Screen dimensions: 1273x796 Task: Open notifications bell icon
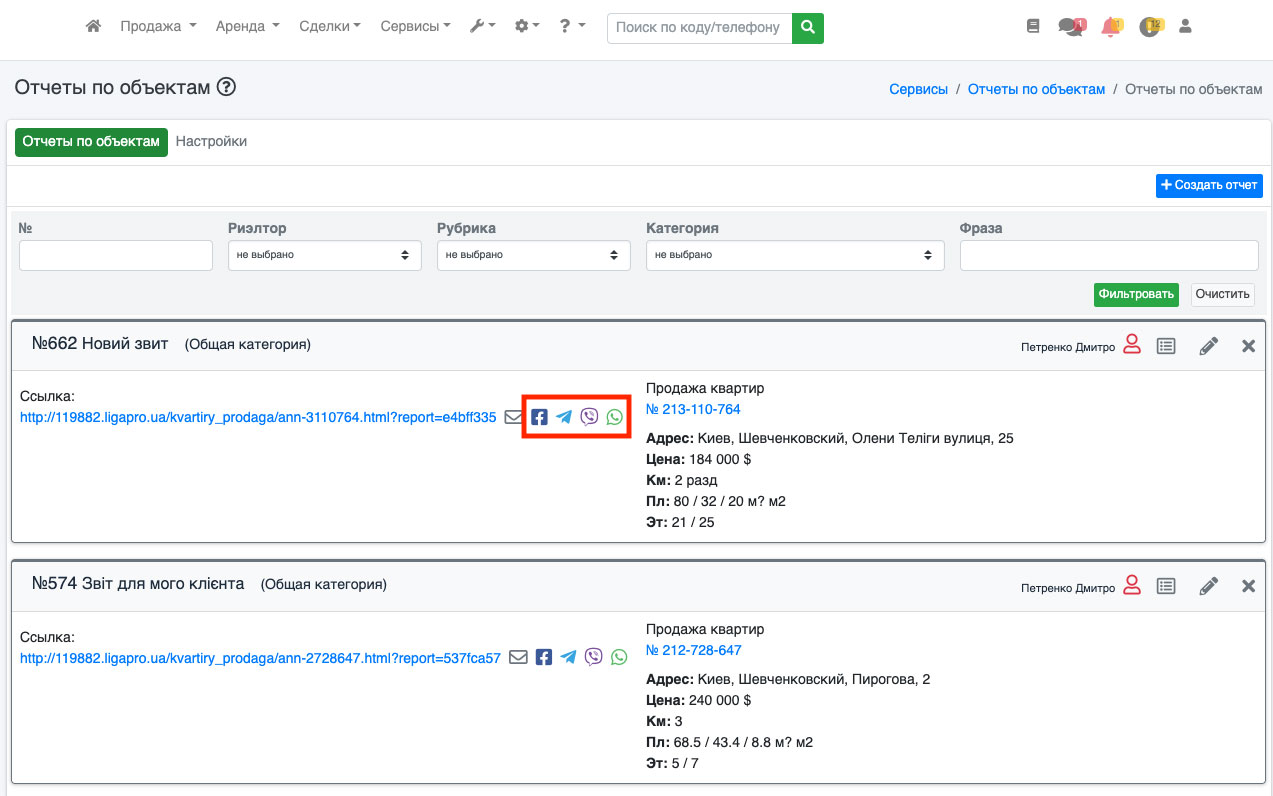point(1110,27)
